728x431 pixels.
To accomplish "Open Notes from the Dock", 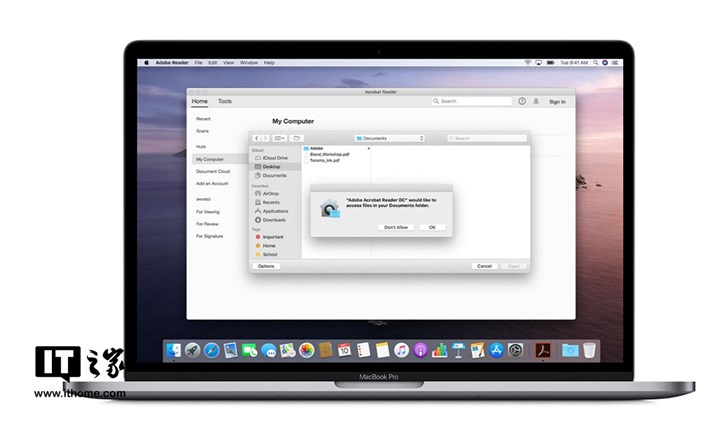I will coord(382,350).
